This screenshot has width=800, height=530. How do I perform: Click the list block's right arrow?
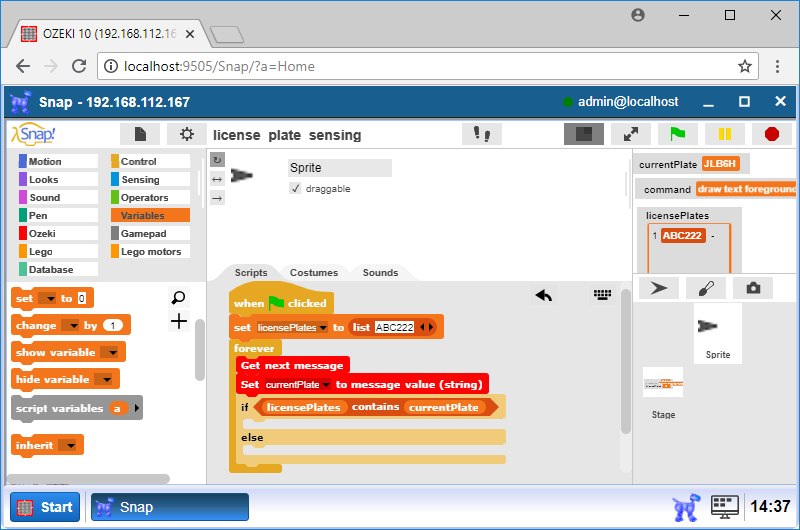[x=431, y=327]
